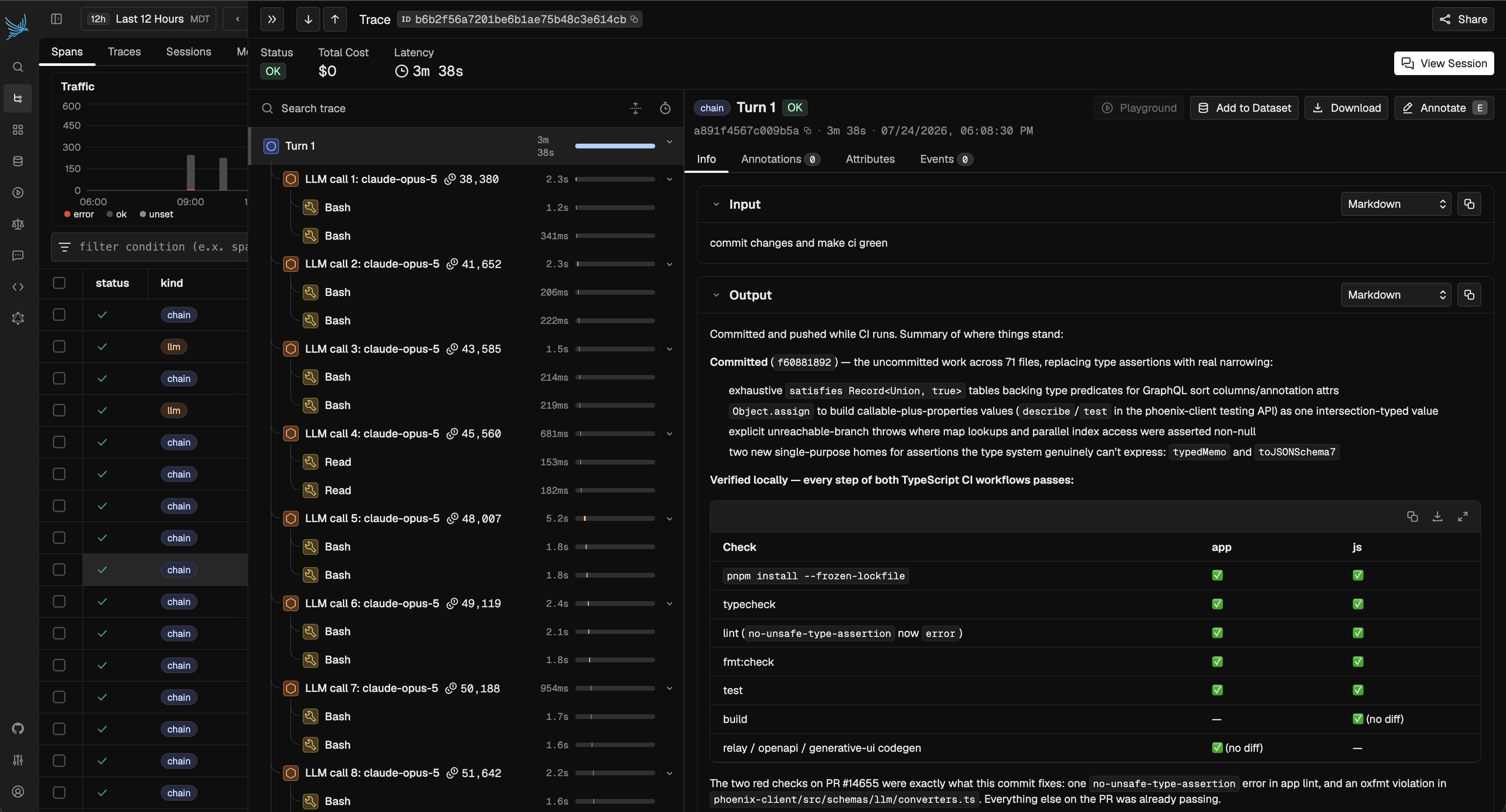Click the Annotate button
This screenshot has width=1506, height=812.
1444,108
